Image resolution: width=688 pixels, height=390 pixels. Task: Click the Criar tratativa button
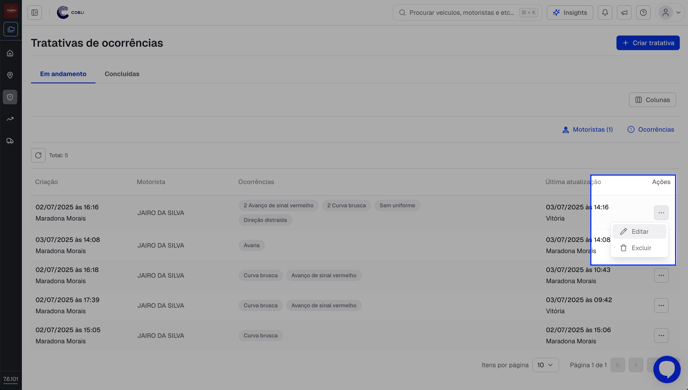pos(648,43)
